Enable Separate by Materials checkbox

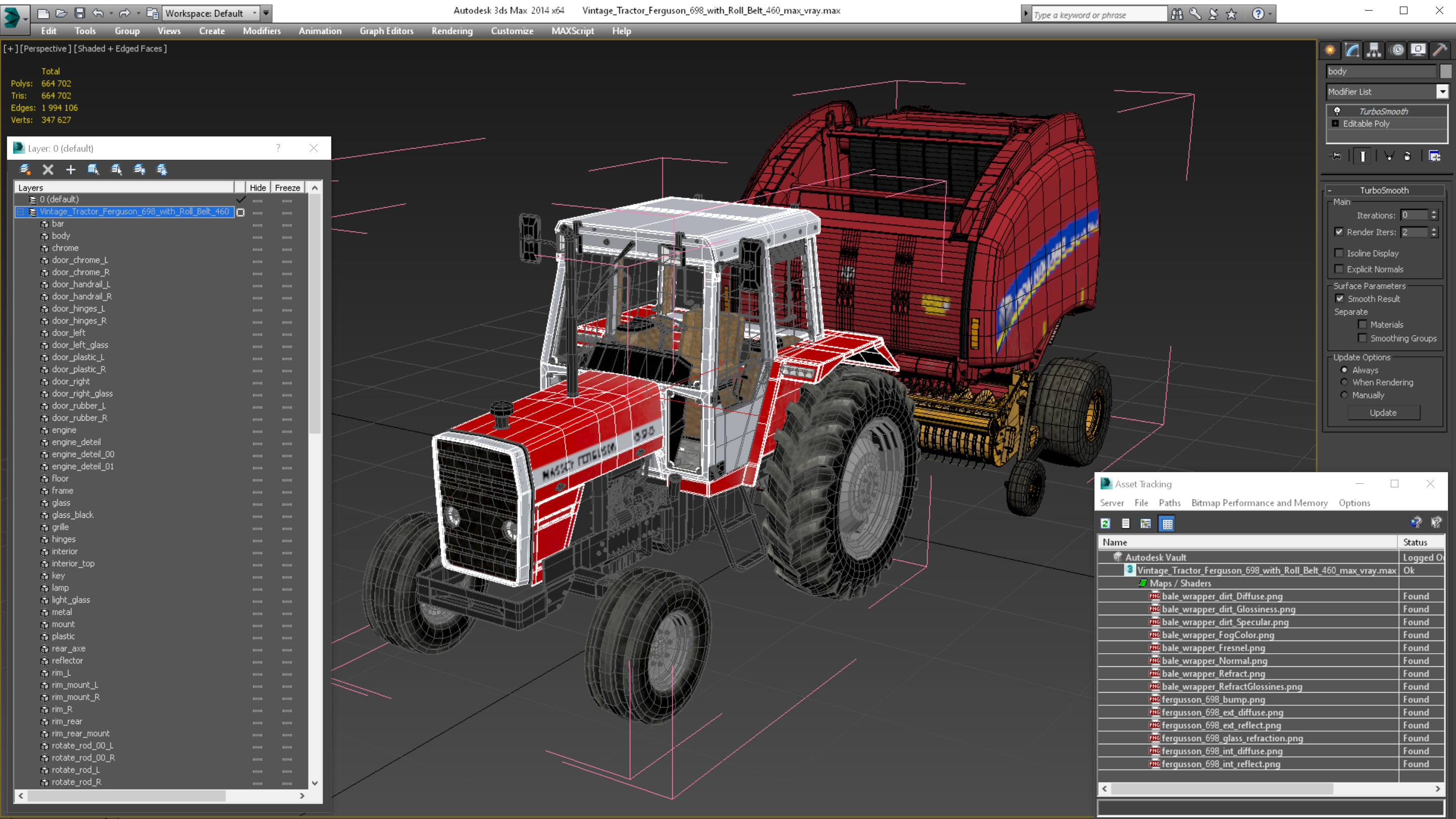[1362, 325]
